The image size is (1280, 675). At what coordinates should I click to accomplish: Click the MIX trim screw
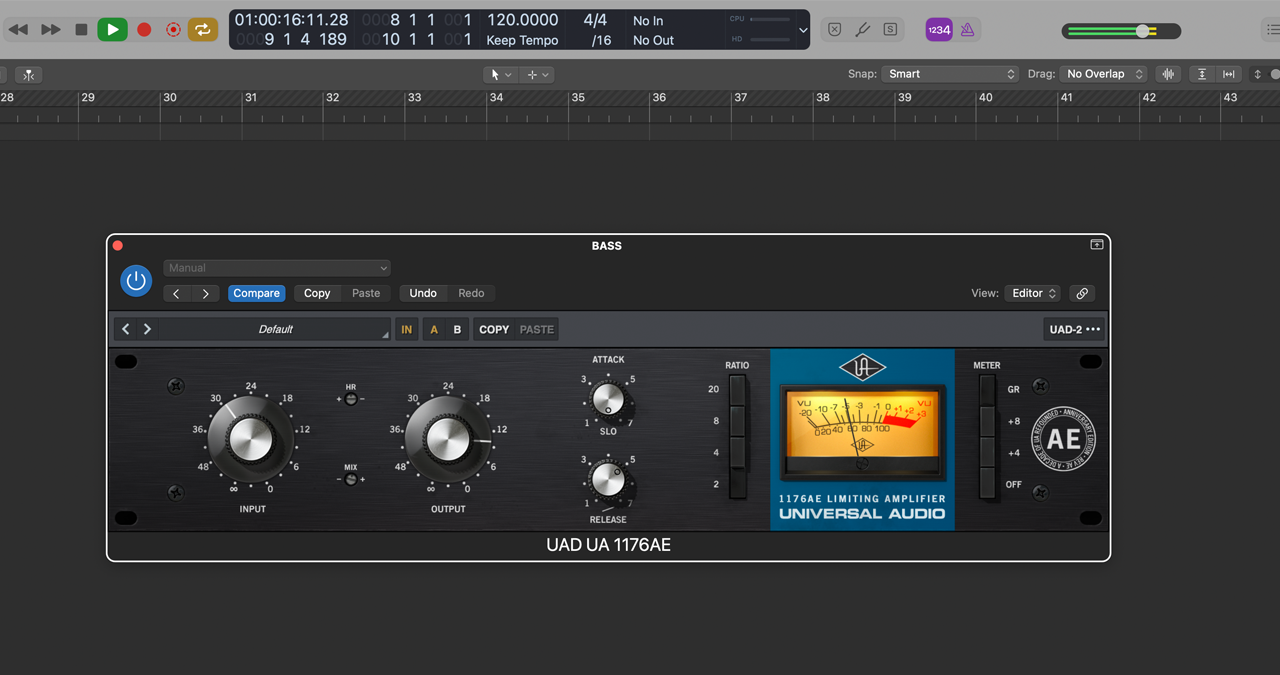(x=351, y=480)
